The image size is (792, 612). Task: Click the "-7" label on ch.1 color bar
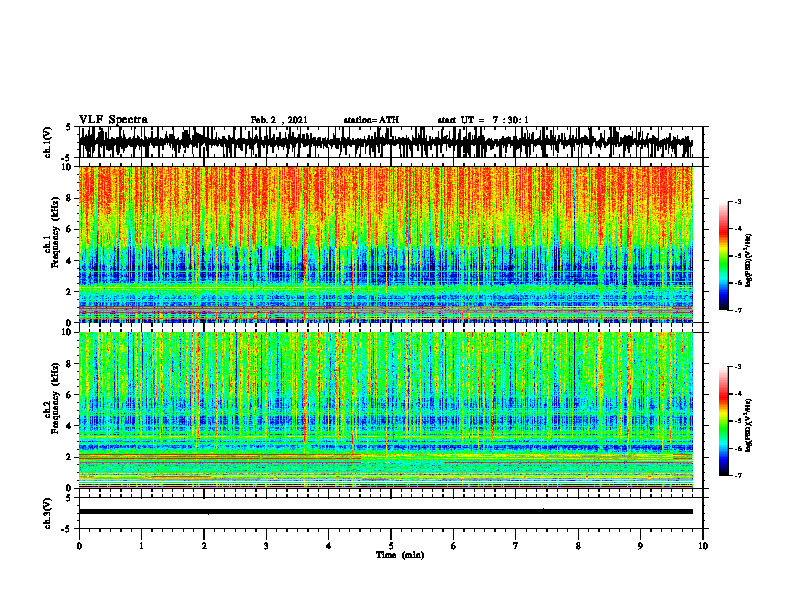738,310
